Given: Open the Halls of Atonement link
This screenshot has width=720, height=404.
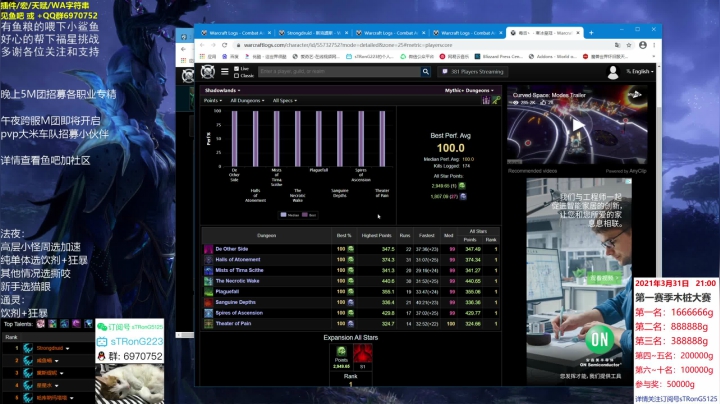Looking at the screenshot, I should coord(238,259).
